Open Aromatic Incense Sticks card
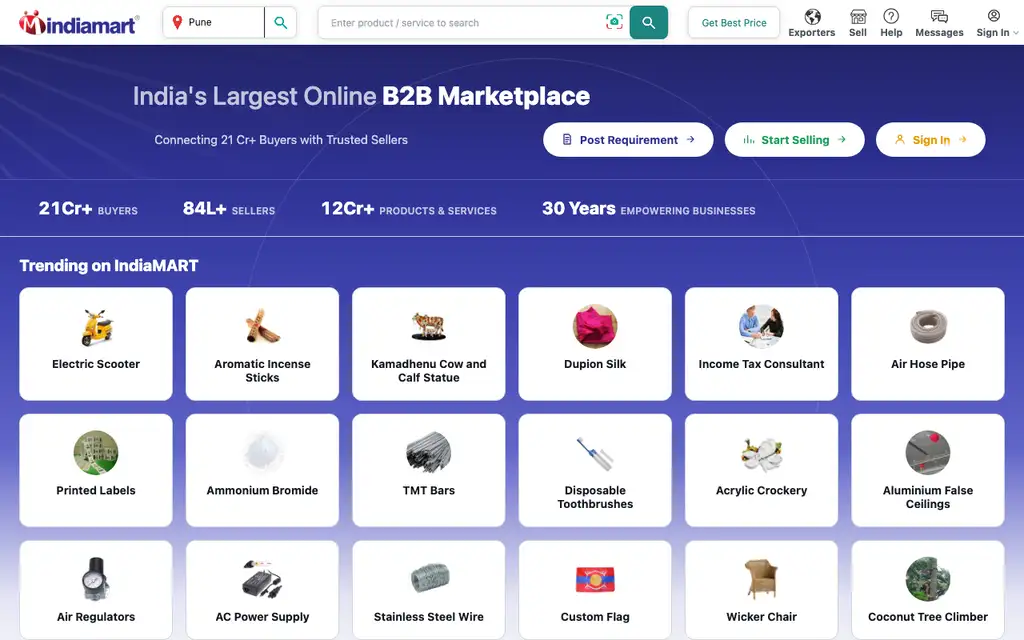Screen dimensions: 1024x640 [x=263, y=344]
